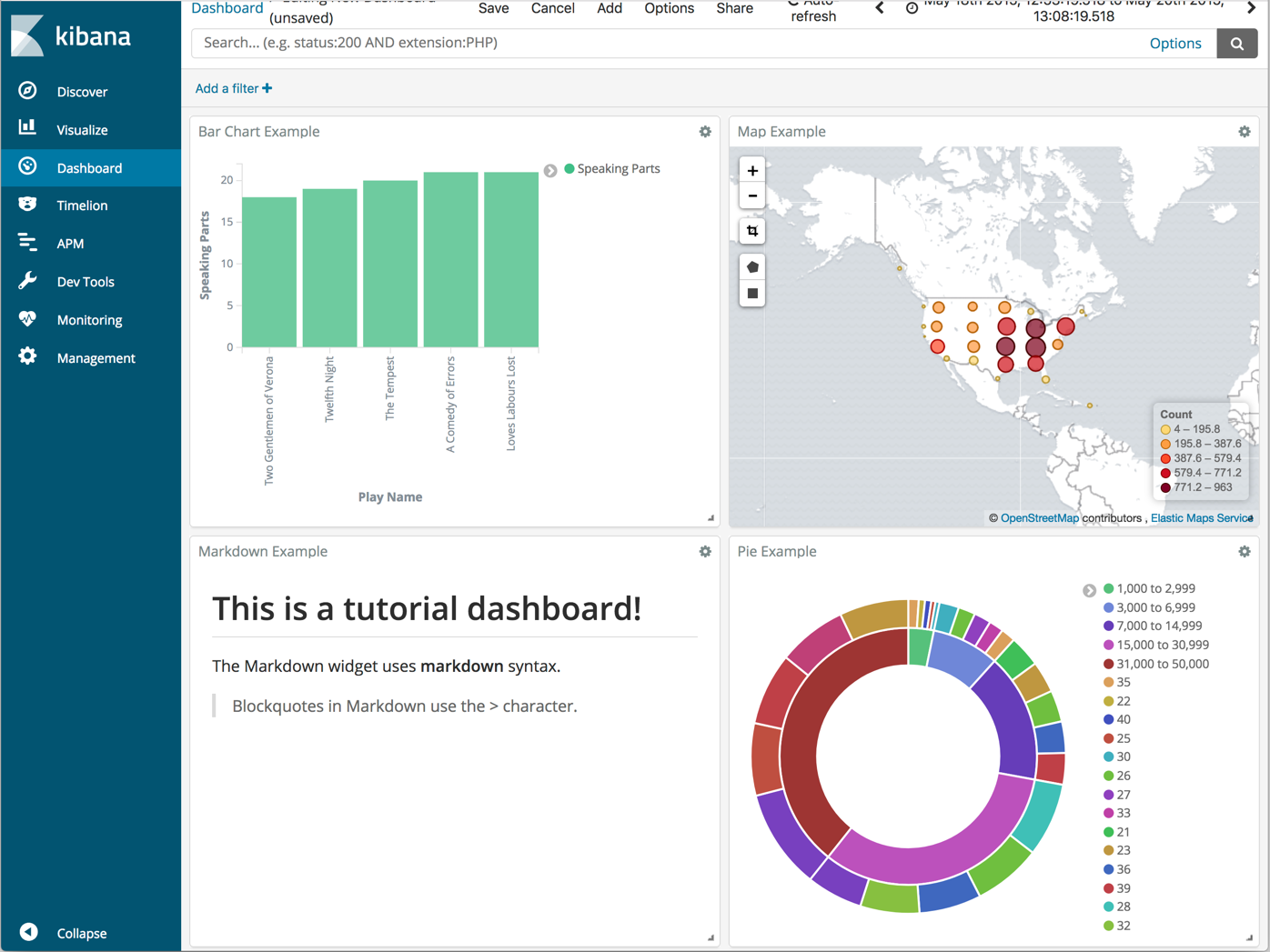1270x952 pixels.
Task: Open Dev Tools from the sidebar
Action: click(x=28, y=281)
